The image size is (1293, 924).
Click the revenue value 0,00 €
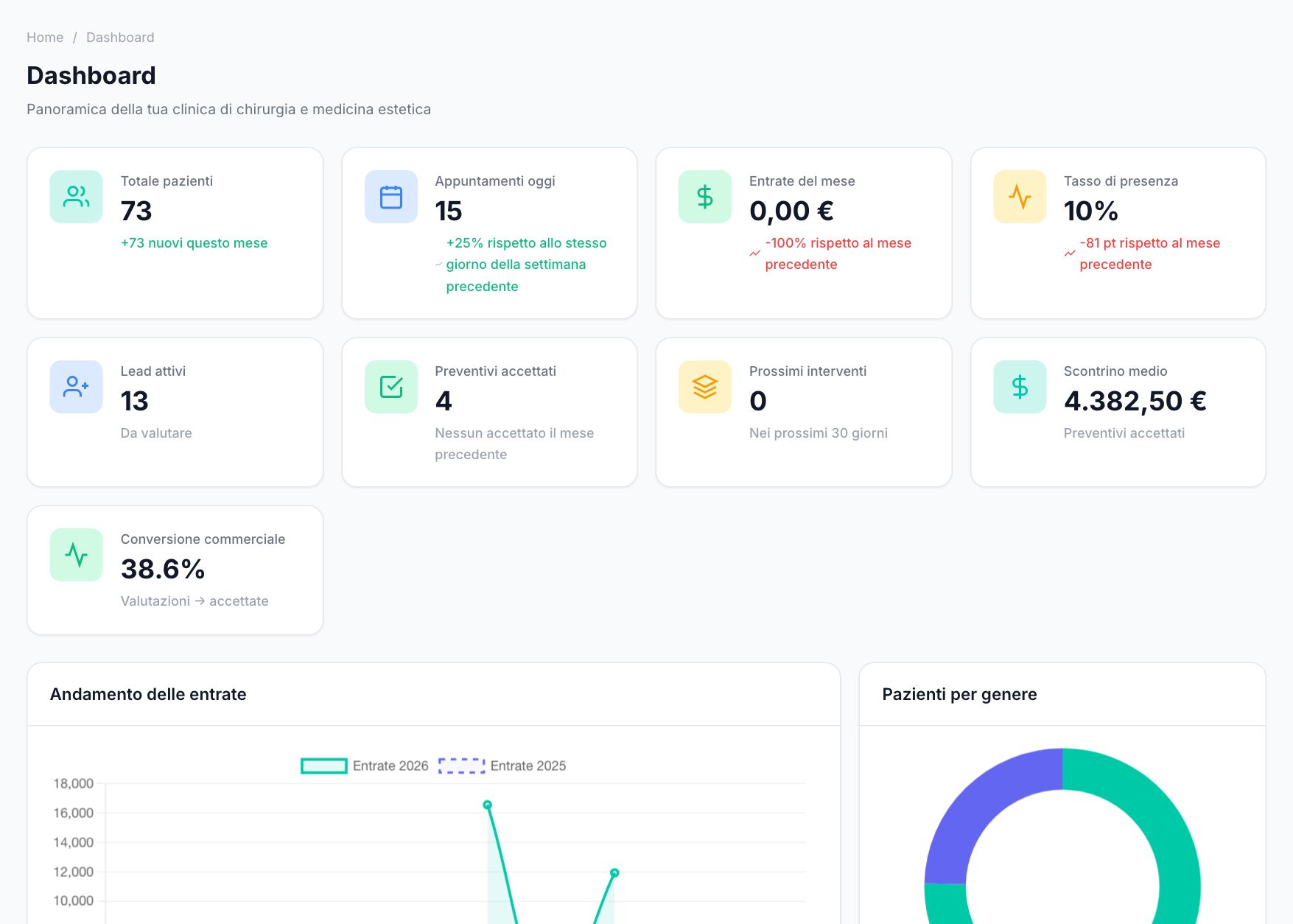(x=791, y=211)
